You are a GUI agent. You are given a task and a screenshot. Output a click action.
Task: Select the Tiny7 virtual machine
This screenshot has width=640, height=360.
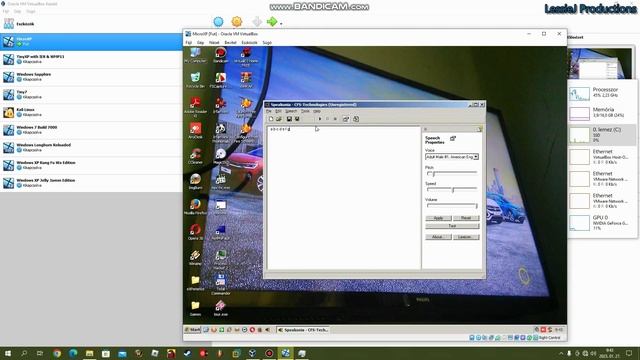tap(91, 94)
